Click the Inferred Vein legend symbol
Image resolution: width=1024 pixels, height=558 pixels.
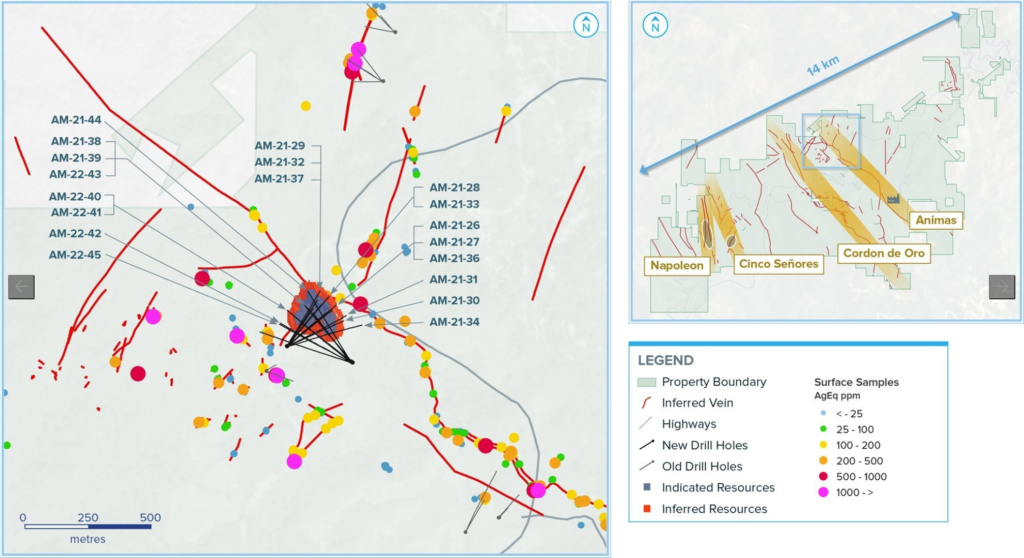click(x=647, y=403)
